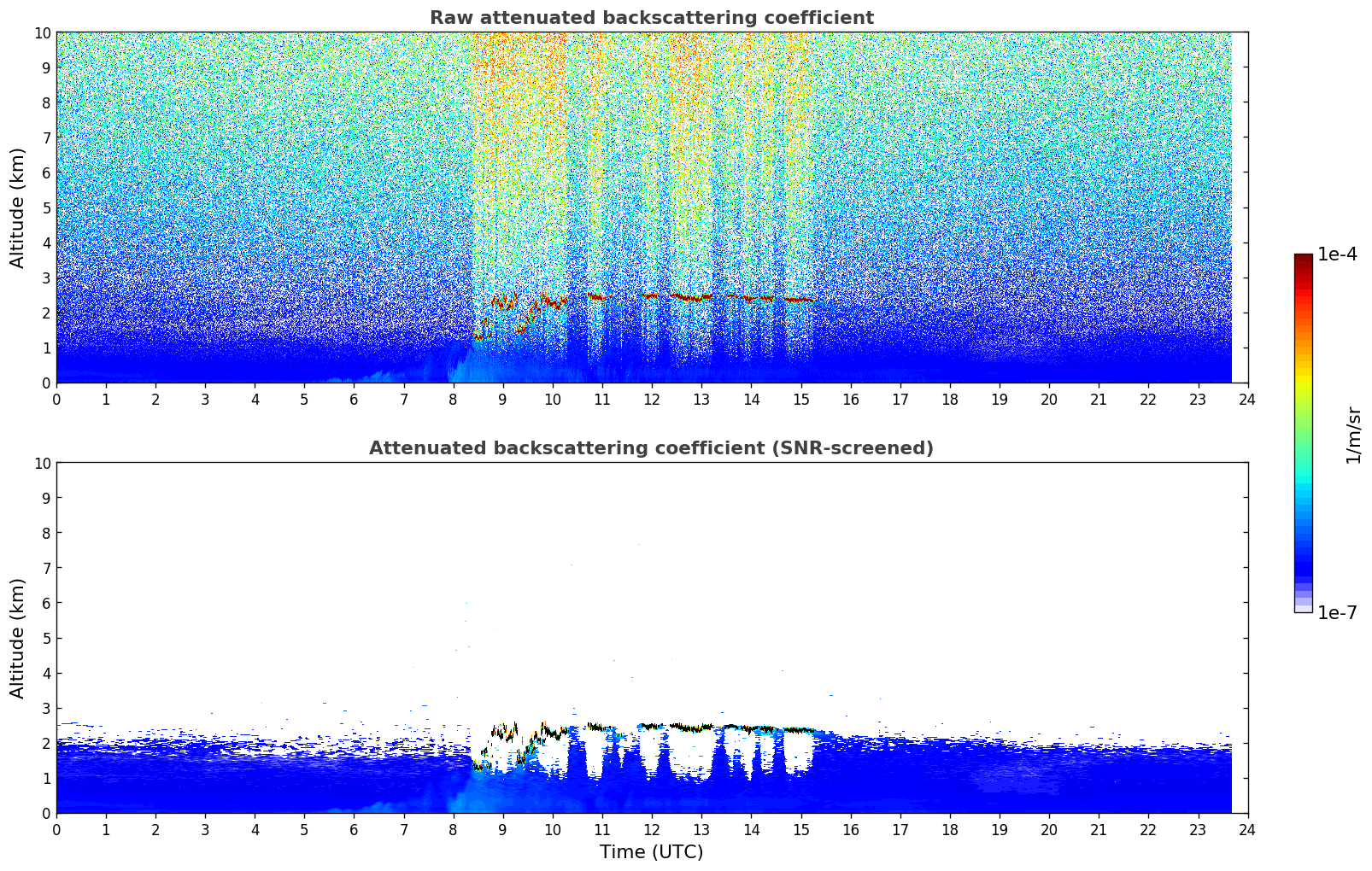This screenshot has width=1372, height=871.
Task: Click the 'Attenuated backscattering coefficient (SNR-screened)' title
Action: click(x=651, y=448)
